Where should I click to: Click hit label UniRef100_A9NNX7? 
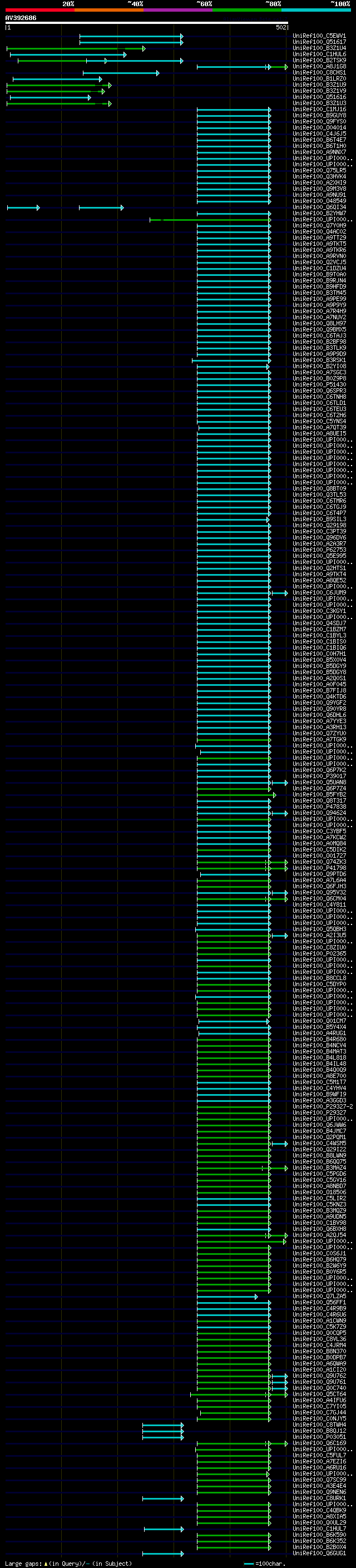(x=319, y=152)
